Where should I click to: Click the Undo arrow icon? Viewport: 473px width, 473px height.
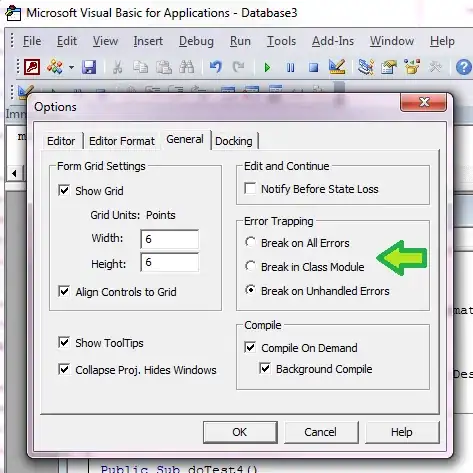(x=216, y=67)
